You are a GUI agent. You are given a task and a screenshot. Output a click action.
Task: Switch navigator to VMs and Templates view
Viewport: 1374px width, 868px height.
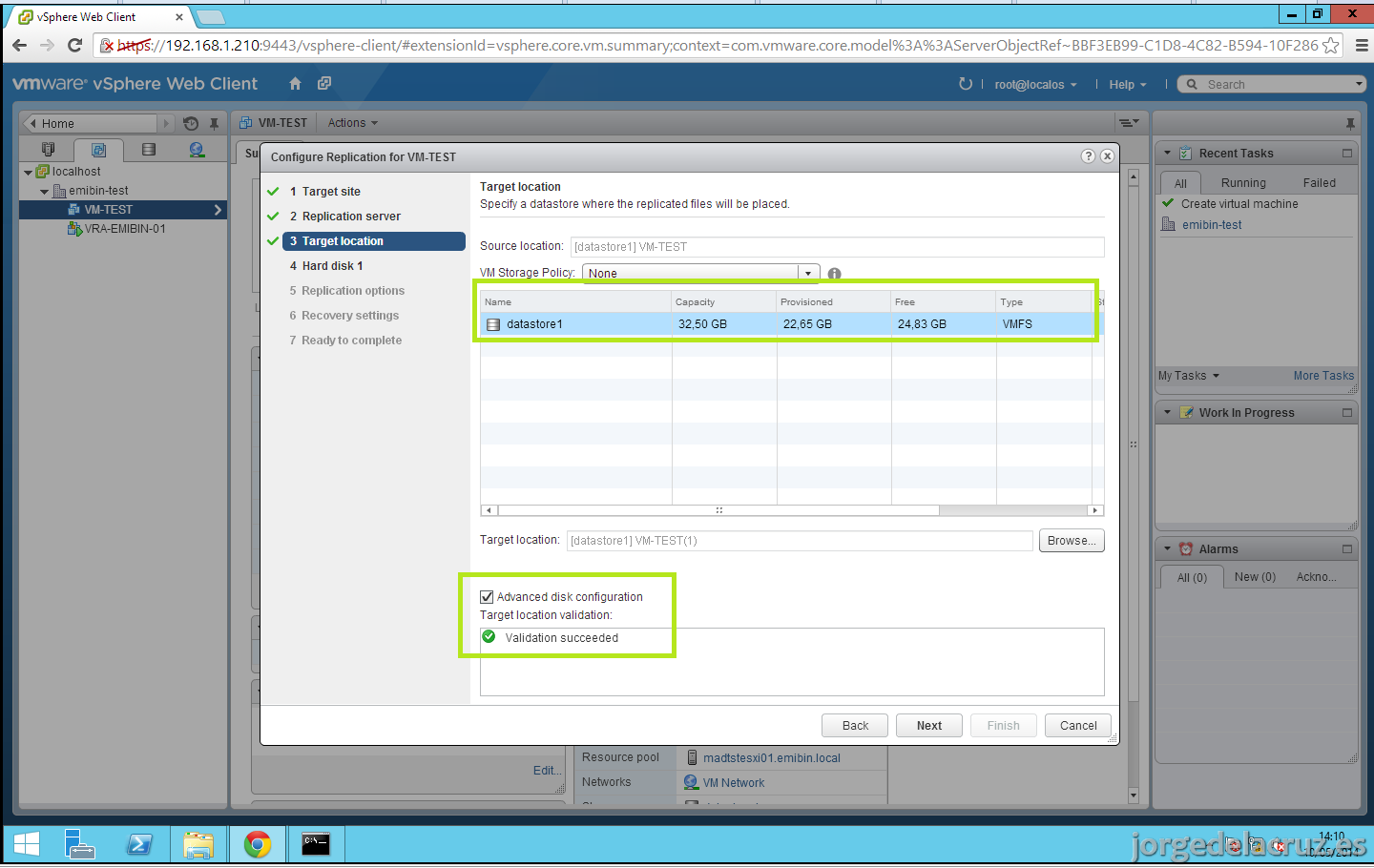pyautogui.click(x=98, y=150)
